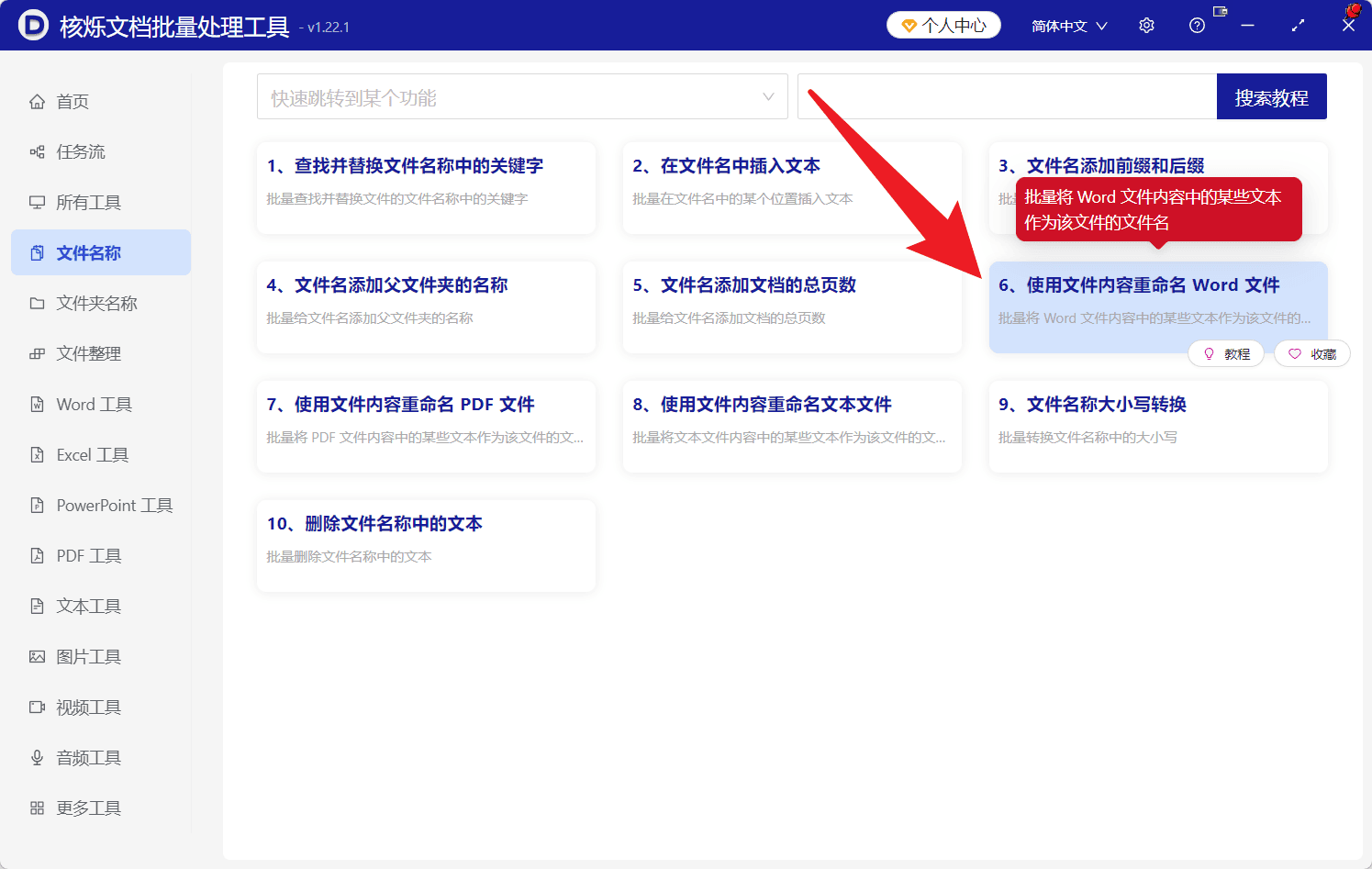Open card 8 使用文件内容重命名文本文件
Image resolution: width=1372 pixels, height=869 pixels.
[792, 427]
